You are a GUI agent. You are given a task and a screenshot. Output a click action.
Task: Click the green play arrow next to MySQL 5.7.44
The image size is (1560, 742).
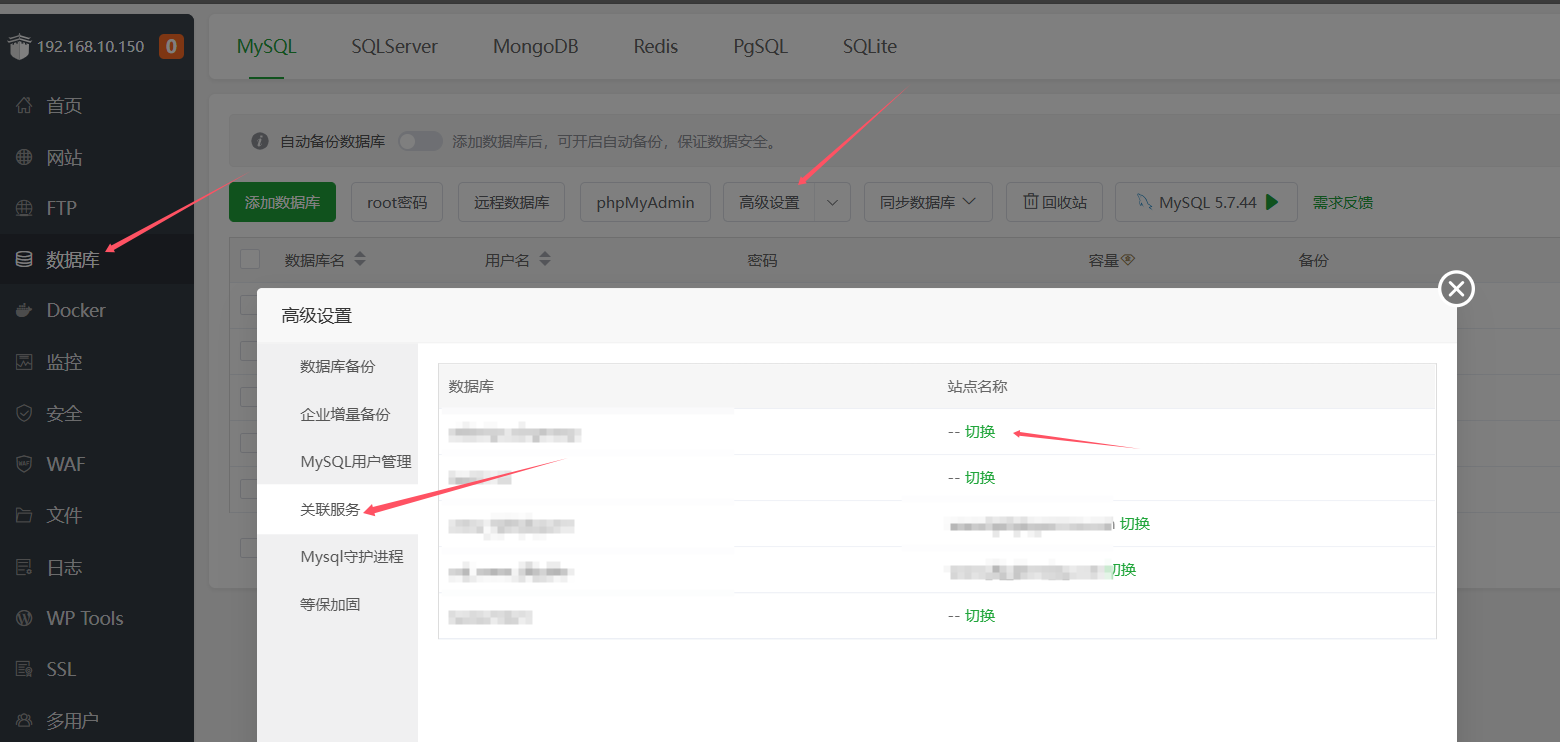[1272, 202]
